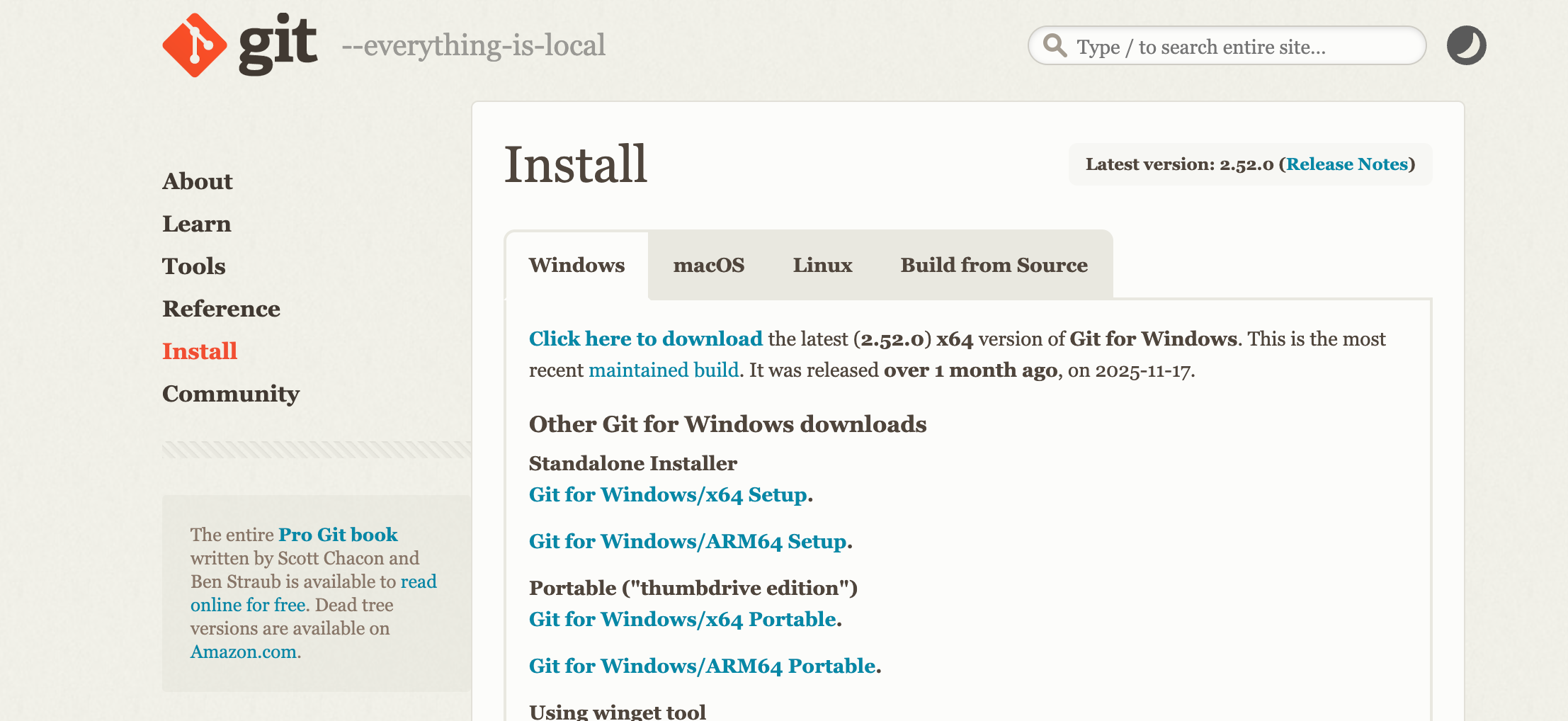Viewport: 1568px width, 721px height.
Task: Download Git for Windows/x64 Portable
Action: click(683, 619)
